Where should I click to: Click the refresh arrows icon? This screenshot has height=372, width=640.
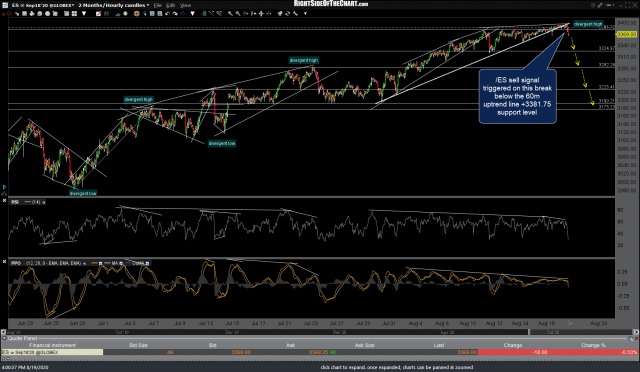(x=287, y=14)
